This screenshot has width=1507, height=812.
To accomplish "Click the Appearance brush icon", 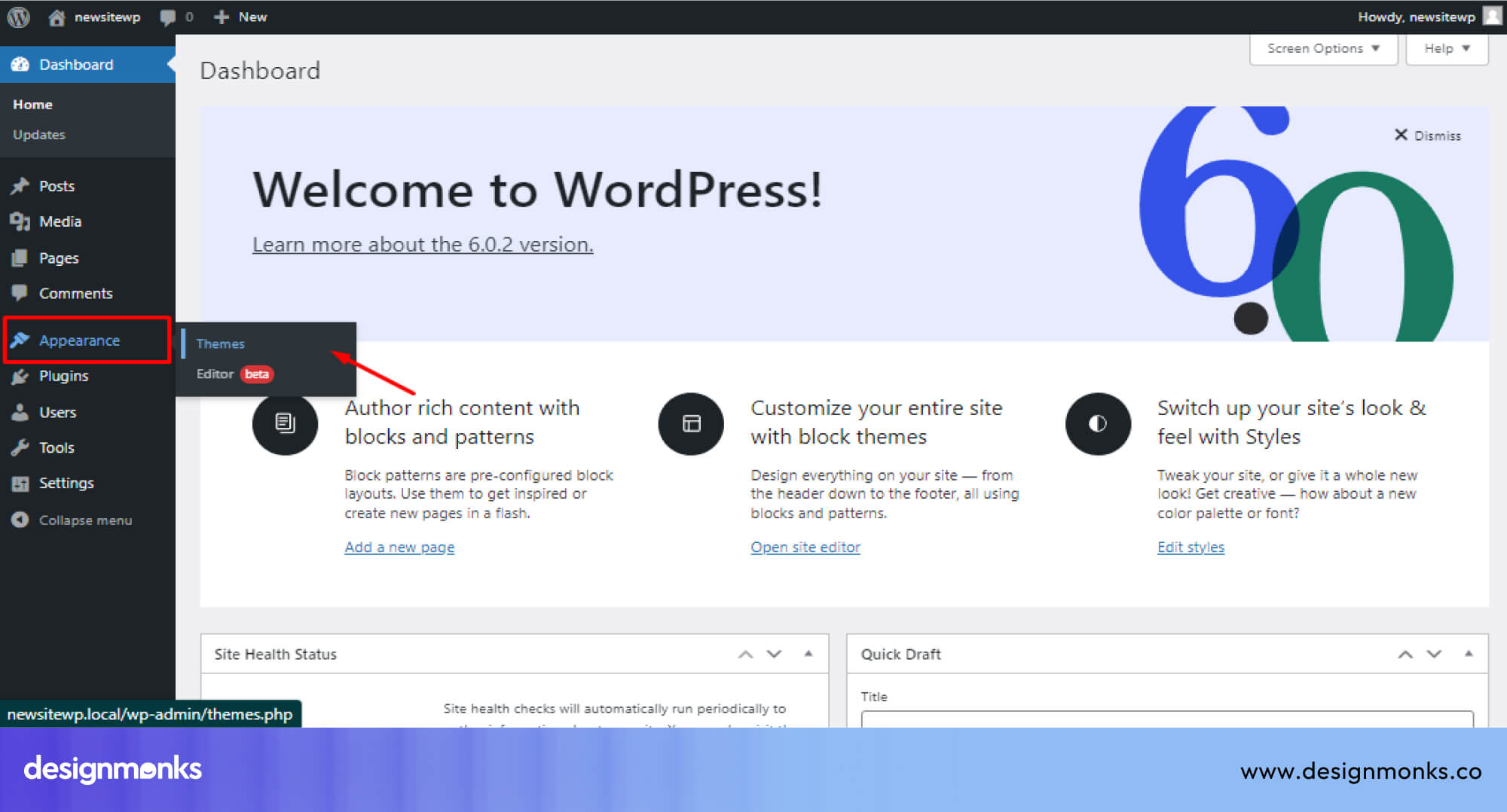I will point(20,340).
